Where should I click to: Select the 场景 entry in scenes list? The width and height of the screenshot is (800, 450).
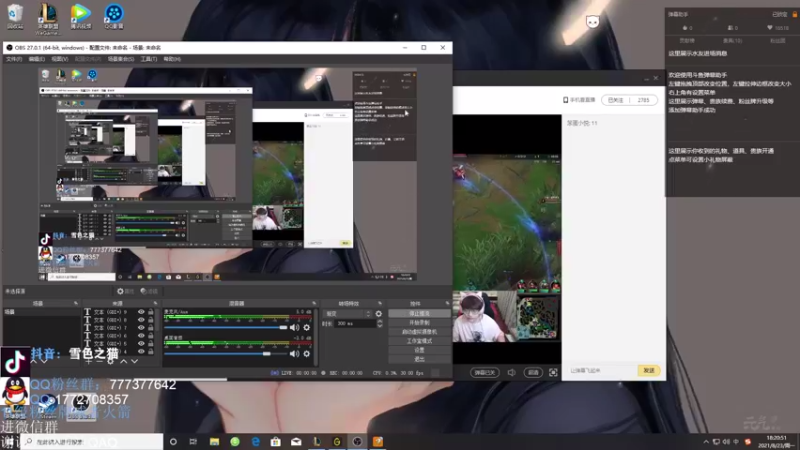click(41, 312)
